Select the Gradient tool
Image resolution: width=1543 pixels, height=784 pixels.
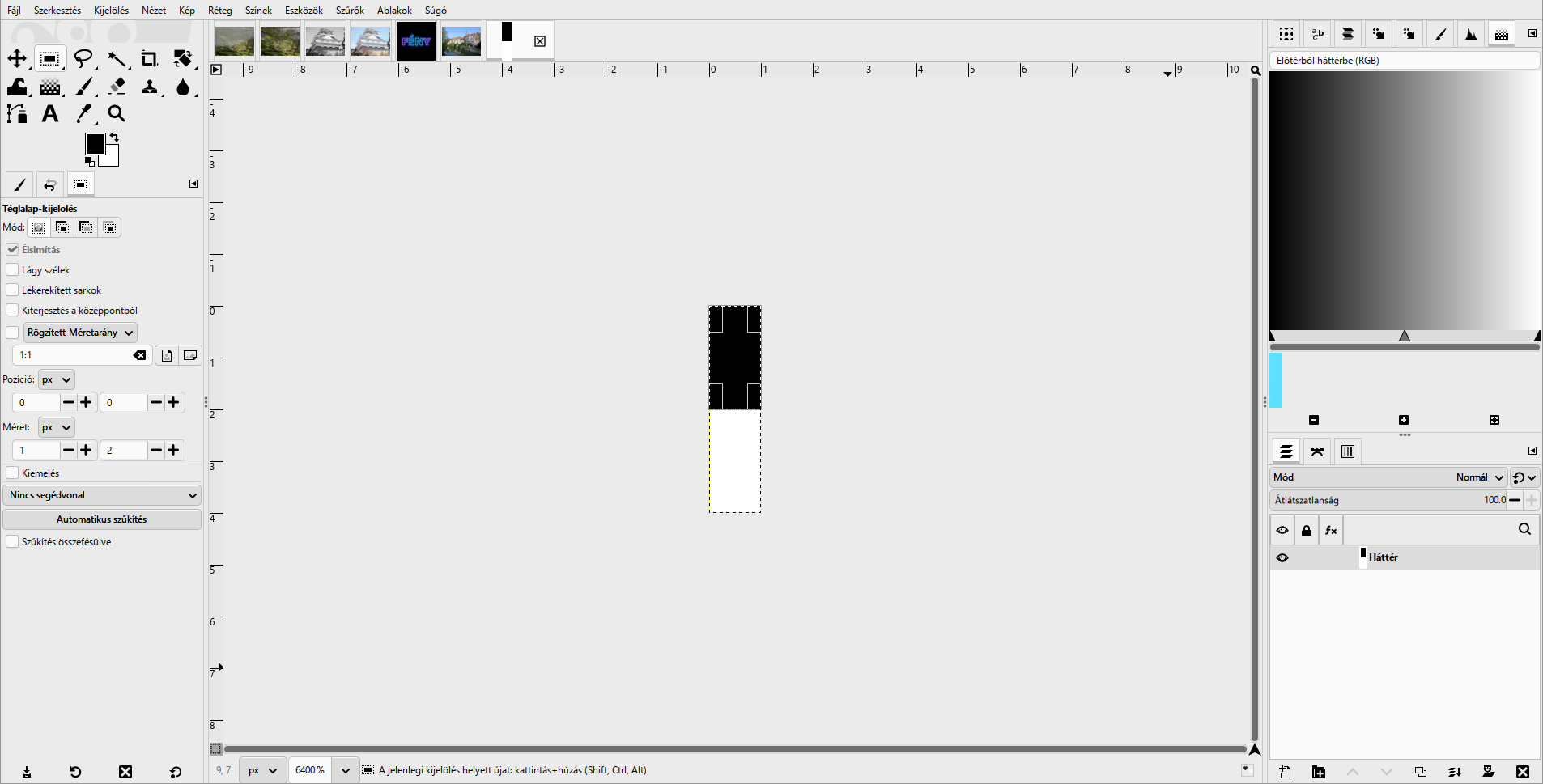pos(50,87)
